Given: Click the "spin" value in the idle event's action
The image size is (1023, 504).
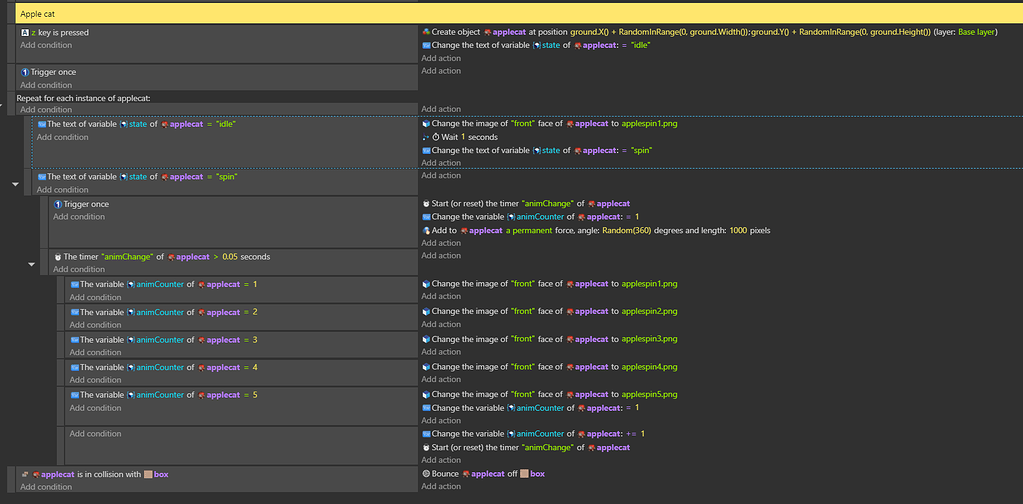Looking at the screenshot, I should [x=643, y=150].
